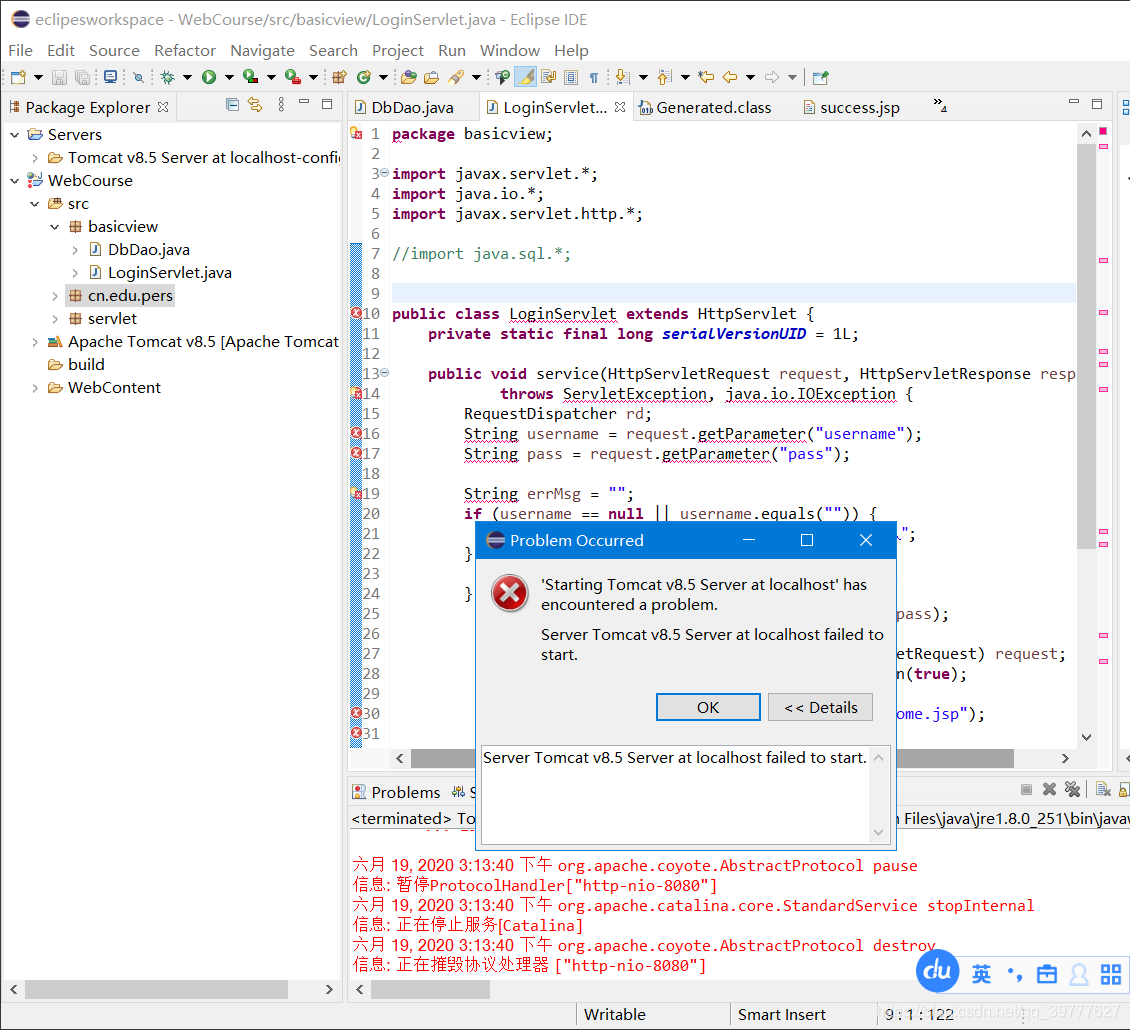Open Package Explorer View Menu dots
This screenshot has width=1130, height=1030.
[281, 105]
